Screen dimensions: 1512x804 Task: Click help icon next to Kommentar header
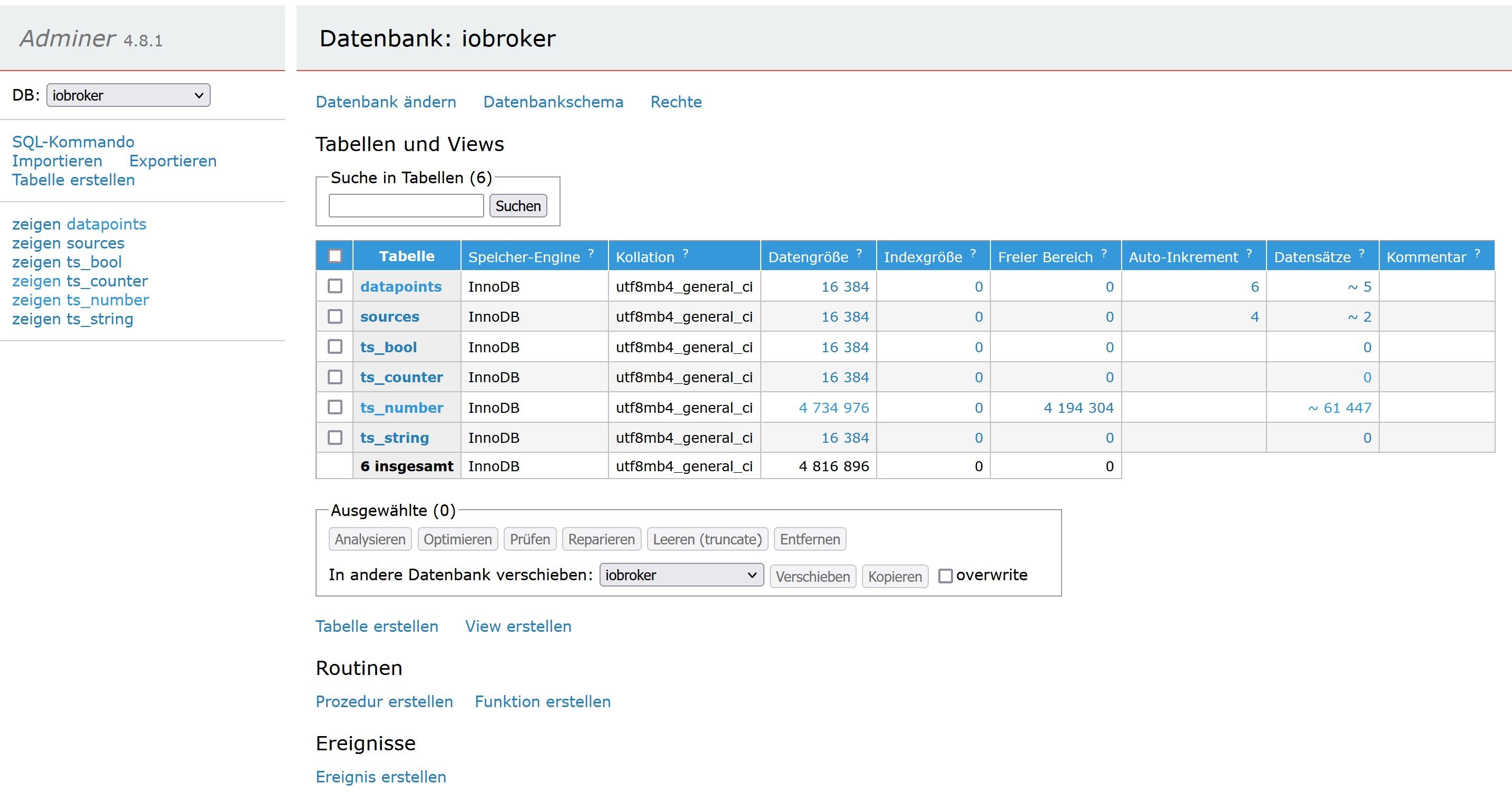click(x=1477, y=253)
